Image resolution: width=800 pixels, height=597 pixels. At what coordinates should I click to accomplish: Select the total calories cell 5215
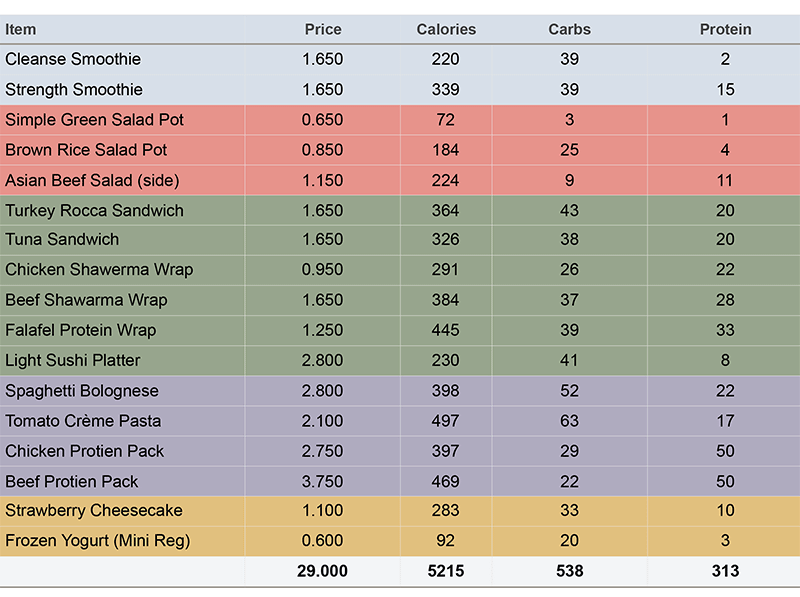coord(446,571)
